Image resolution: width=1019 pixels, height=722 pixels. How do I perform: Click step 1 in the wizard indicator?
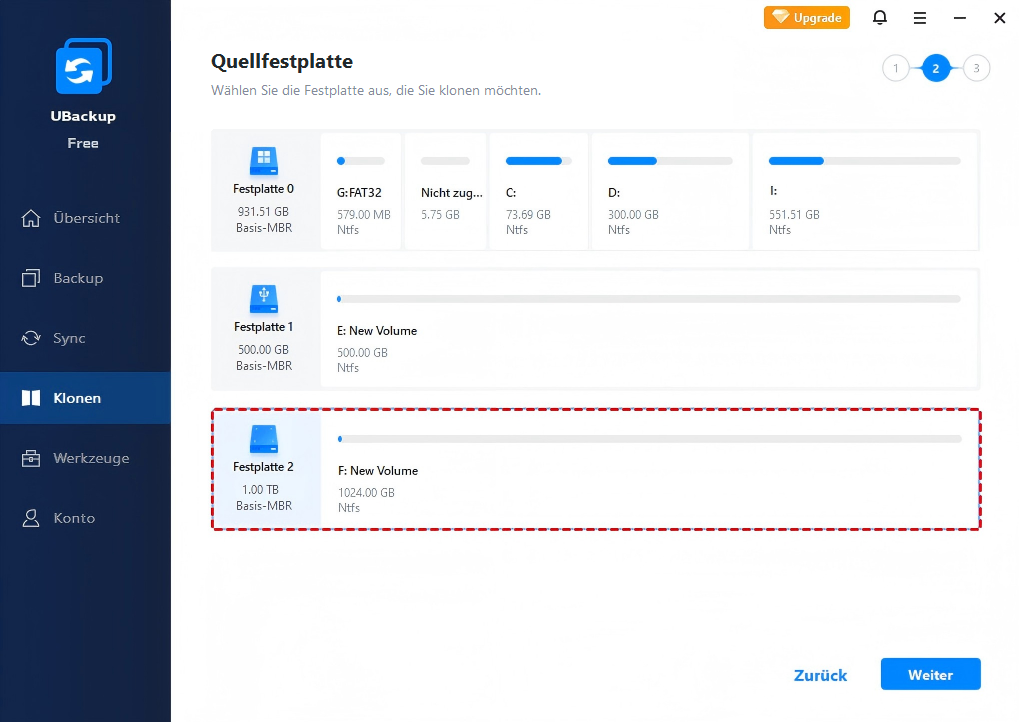(895, 69)
